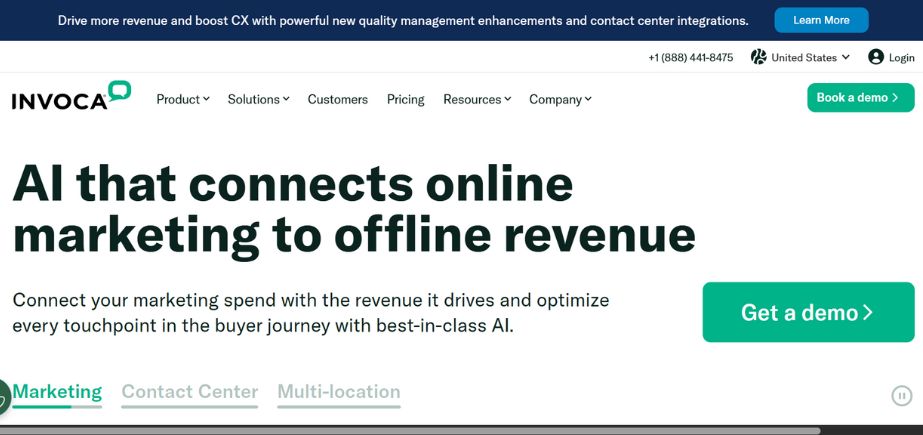Click the Login user avatar icon

[x=876, y=57]
